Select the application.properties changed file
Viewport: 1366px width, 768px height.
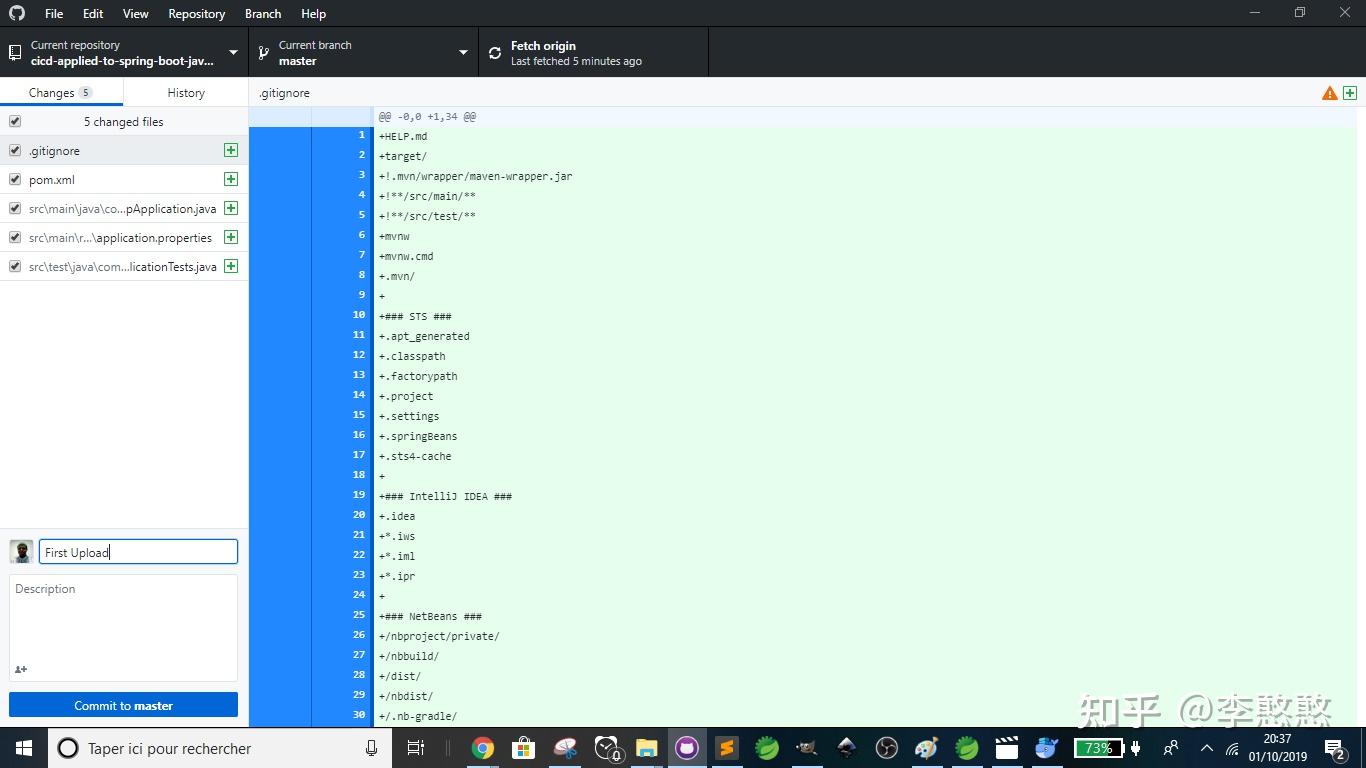(x=120, y=237)
